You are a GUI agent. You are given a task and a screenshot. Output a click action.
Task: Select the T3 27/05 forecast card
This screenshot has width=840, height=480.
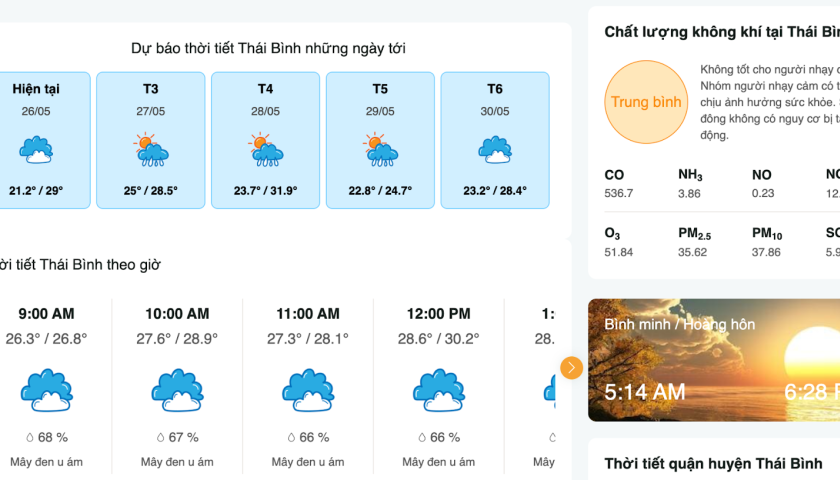click(x=151, y=140)
